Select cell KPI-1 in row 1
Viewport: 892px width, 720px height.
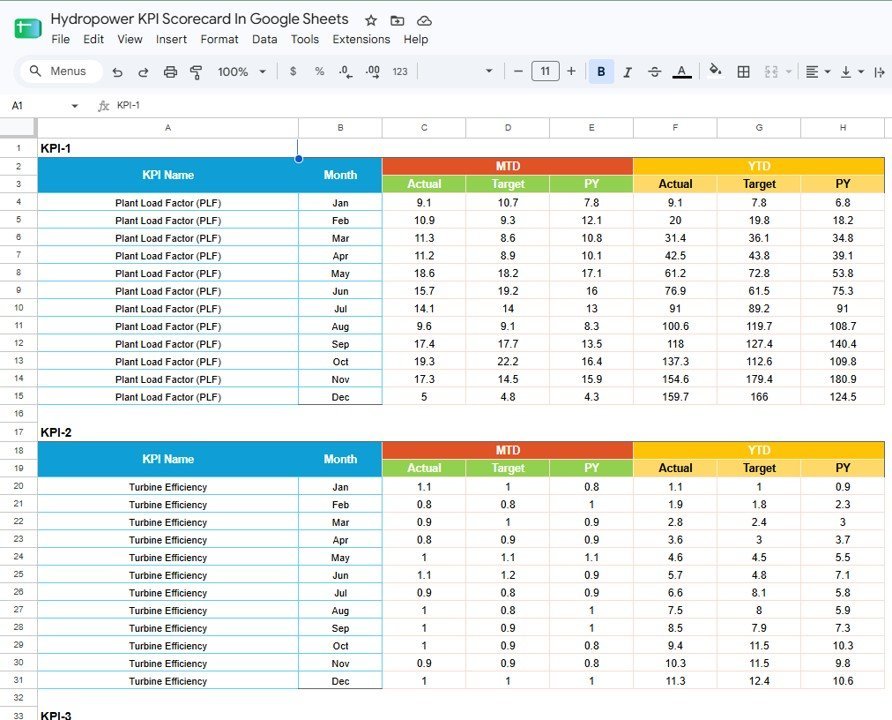pyautogui.click(x=168, y=148)
